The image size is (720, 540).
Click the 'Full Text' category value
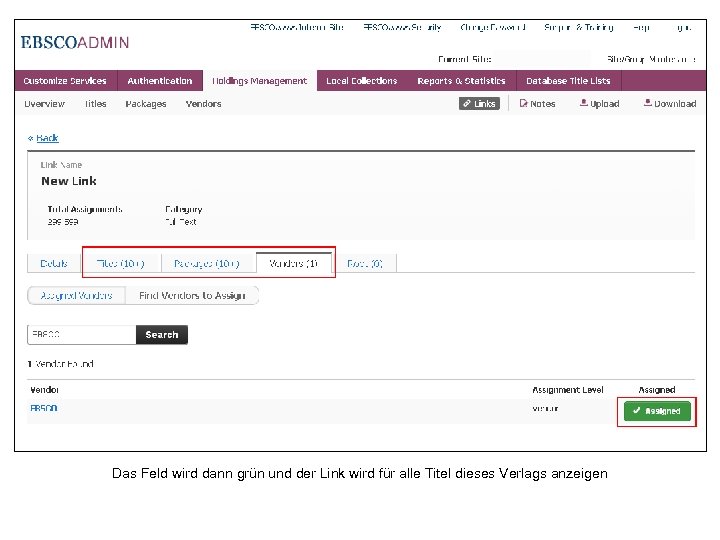coord(181,222)
